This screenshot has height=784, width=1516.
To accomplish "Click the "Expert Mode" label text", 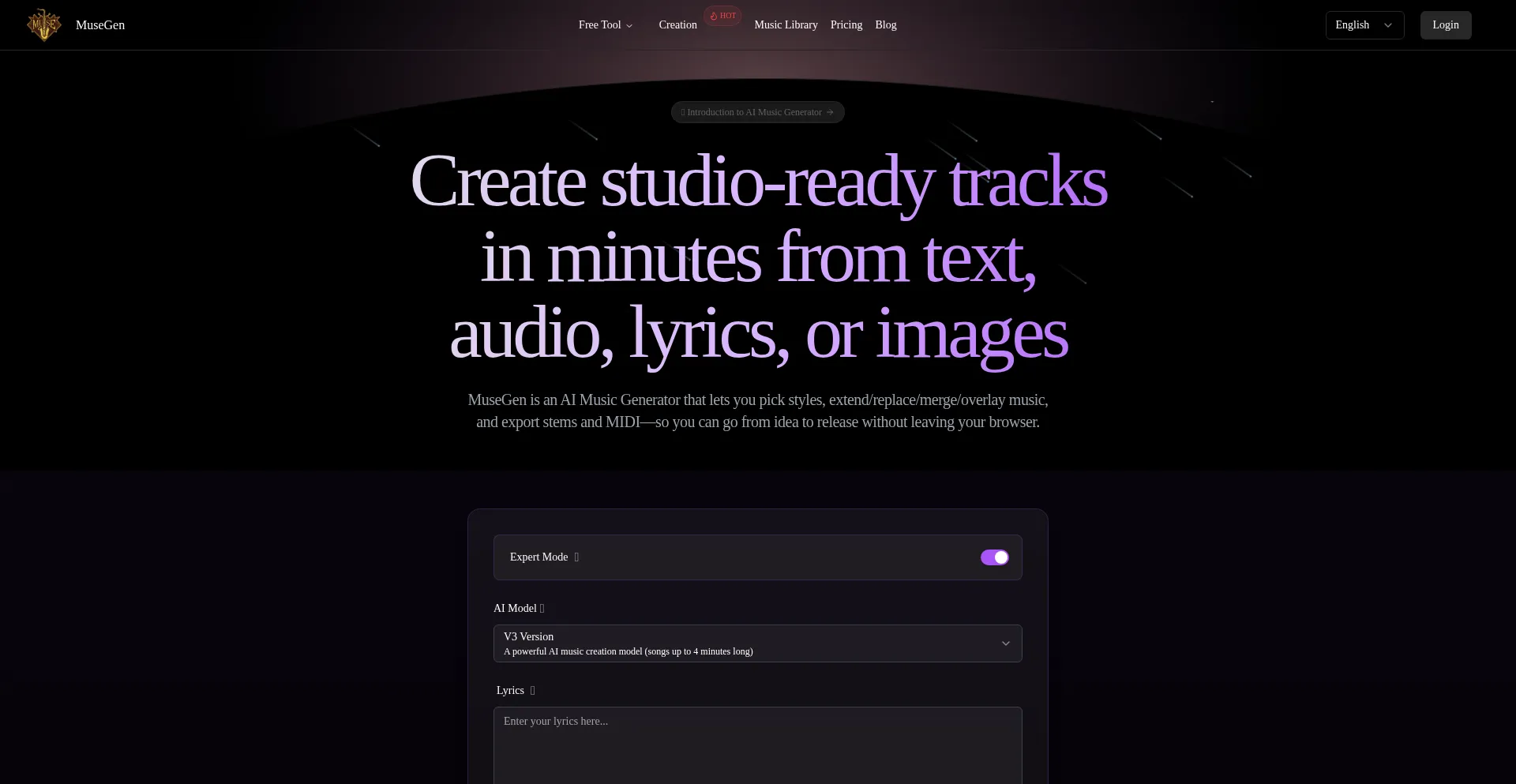I will pos(539,557).
